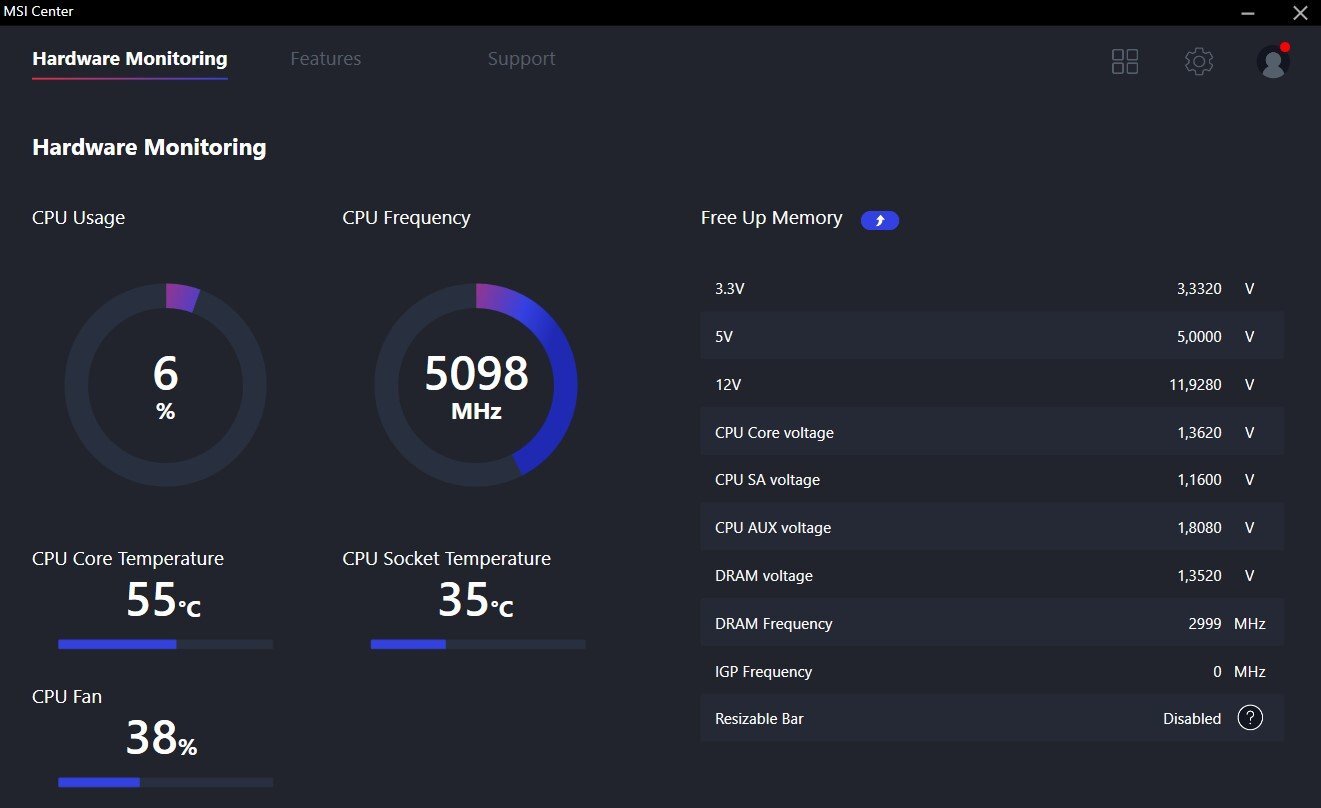The height and width of the screenshot is (808, 1321).
Task: Click the 1,3520 DRAM voltage value
Action: tap(1199, 576)
